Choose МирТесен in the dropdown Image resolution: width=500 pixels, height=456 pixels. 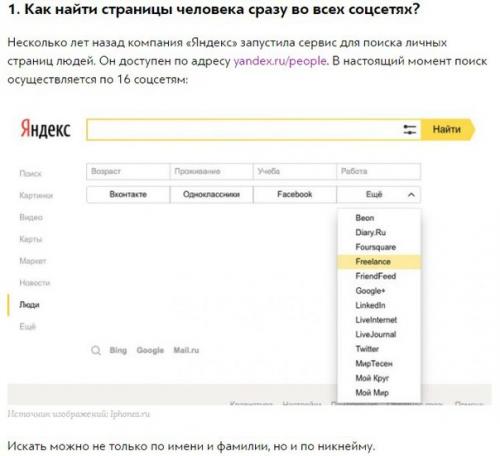[379, 364]
